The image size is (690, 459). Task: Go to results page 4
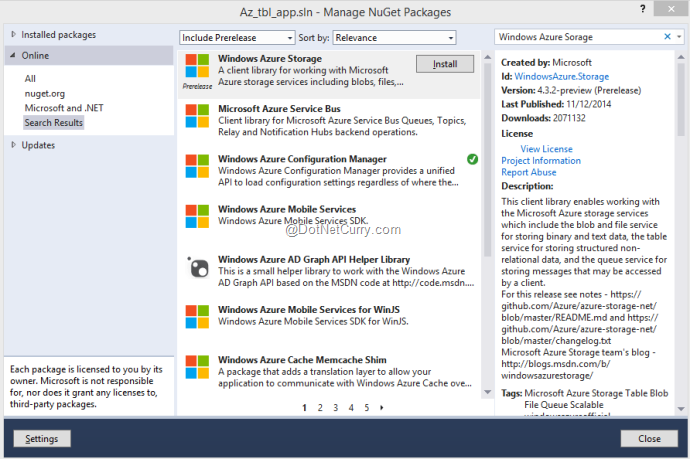[x=351, y=408]
